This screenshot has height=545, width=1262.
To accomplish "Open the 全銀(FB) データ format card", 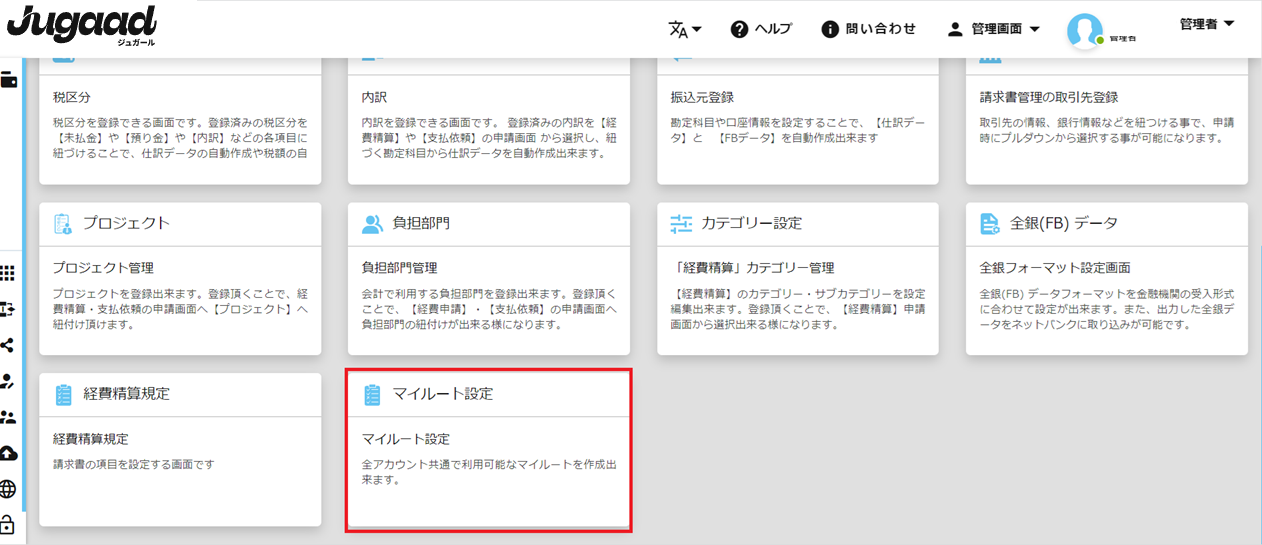I will [x=1106, y=278].
